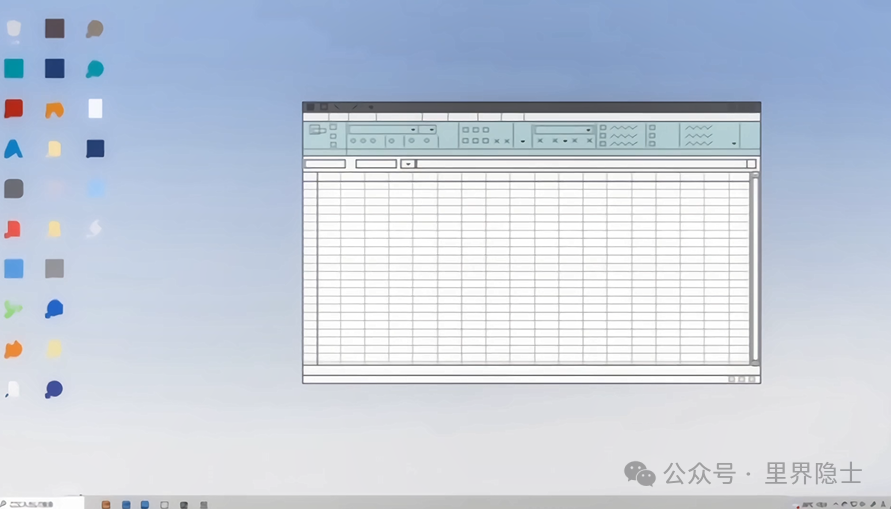Toggle the top checkbox beside the paste icon
Screen dimensions: 891x509
333,127
